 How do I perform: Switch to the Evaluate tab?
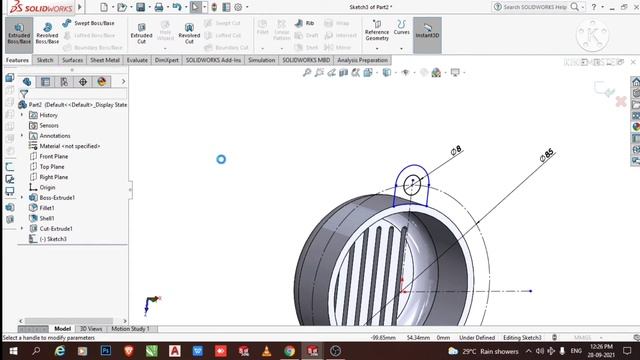[x=137, y=60]
